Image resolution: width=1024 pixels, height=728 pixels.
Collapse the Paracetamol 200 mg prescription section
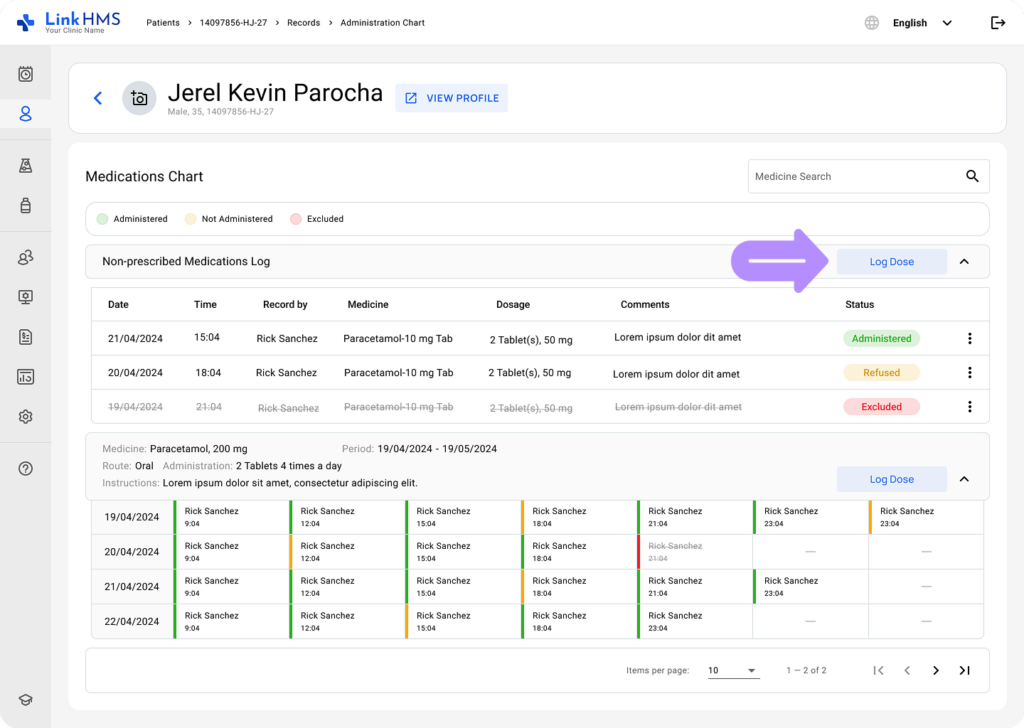click(x=964, y=479)
